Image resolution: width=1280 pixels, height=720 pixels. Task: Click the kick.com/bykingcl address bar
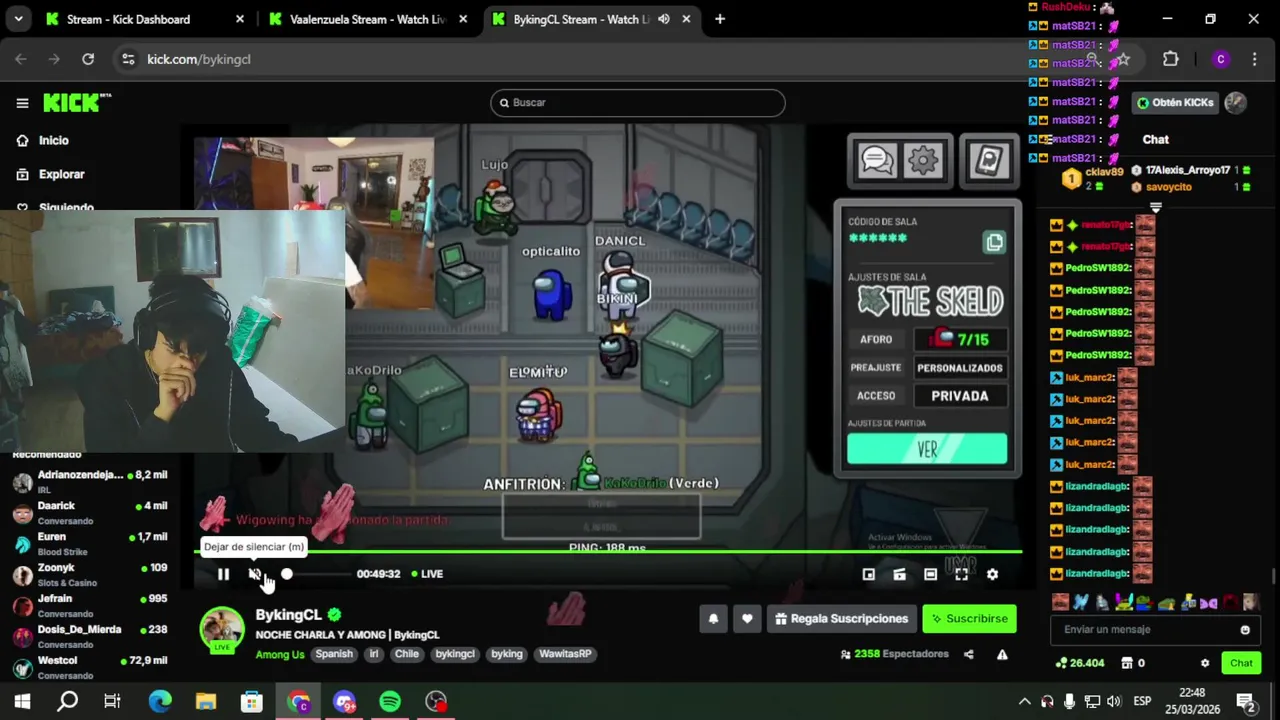pyautogui.click(x=198, y=59)
